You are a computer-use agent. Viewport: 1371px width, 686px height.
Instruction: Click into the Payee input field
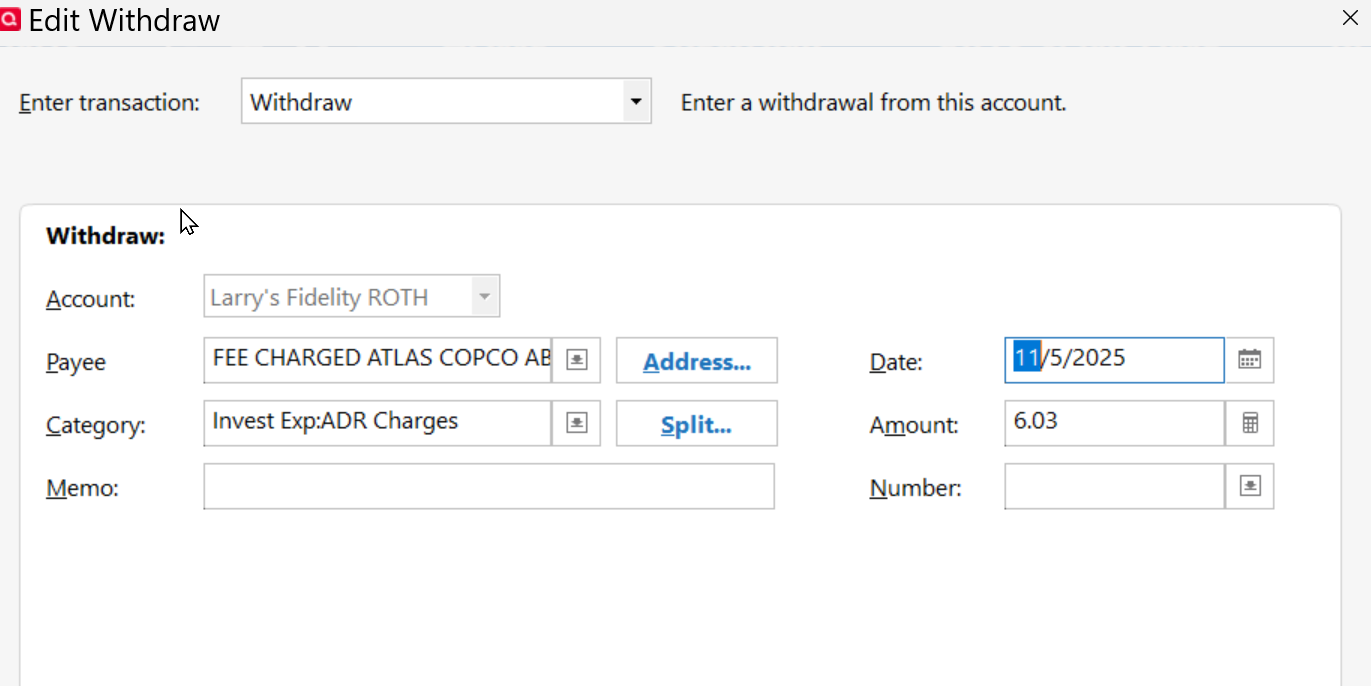click(x=378, y=360)
